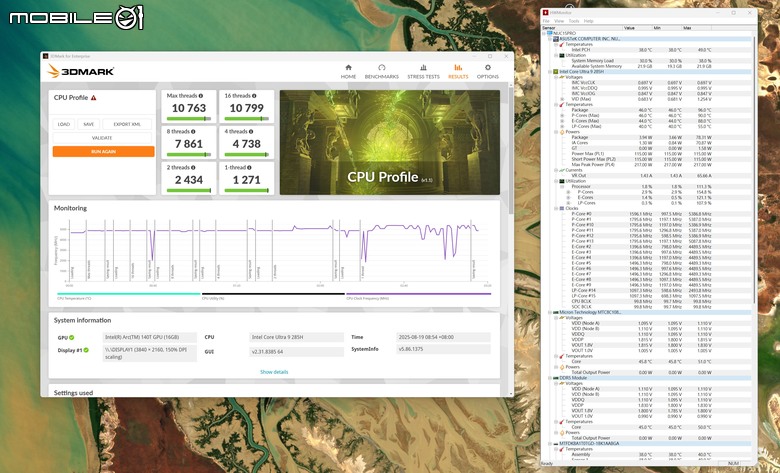The width and height of the screenshot is (780, 473).
Task: Click the green score bar under Max threads
Action: tap(189, 118)
